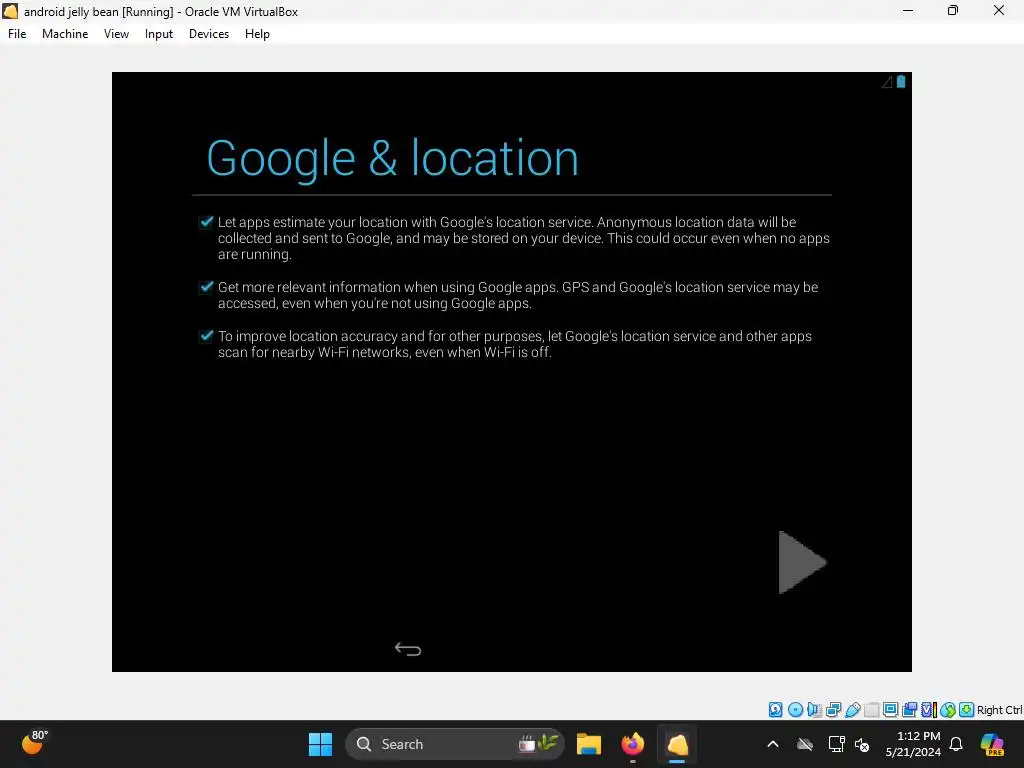This screenshot has height=768, width=1024.
Task: Click the Android back navigation arrow
Action: tap(408, 648)
